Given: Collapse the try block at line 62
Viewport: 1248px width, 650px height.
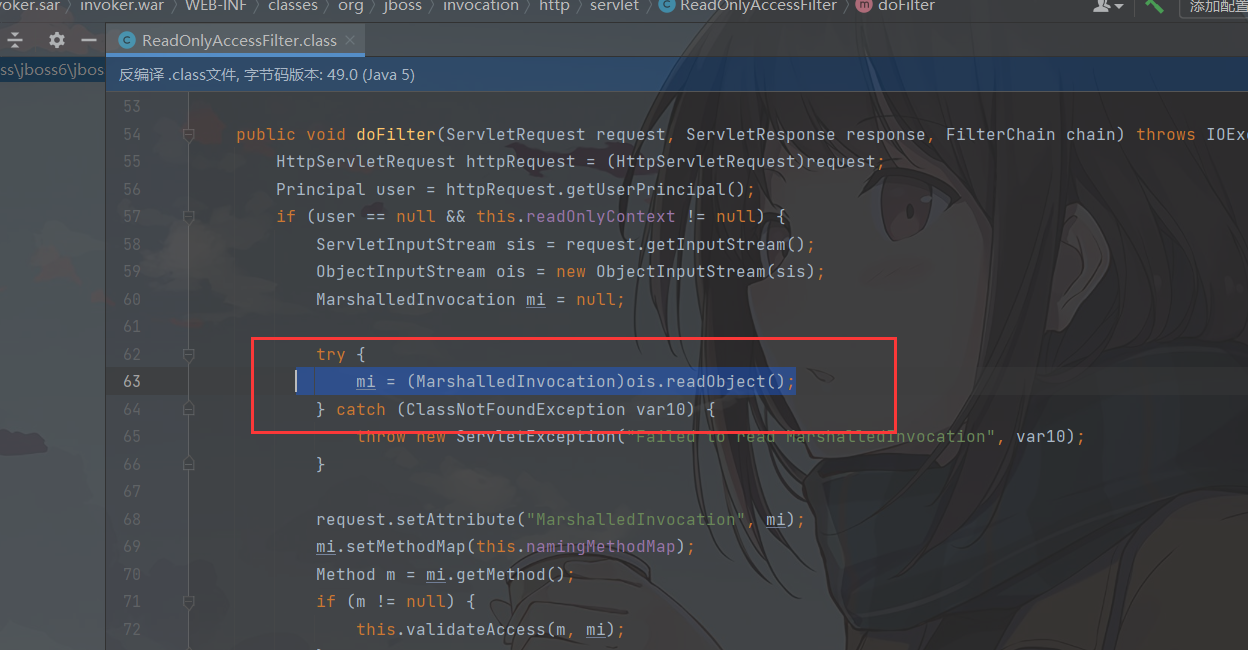Looking at the screenshot, I should pyautogui.click(x=188, y=354).
